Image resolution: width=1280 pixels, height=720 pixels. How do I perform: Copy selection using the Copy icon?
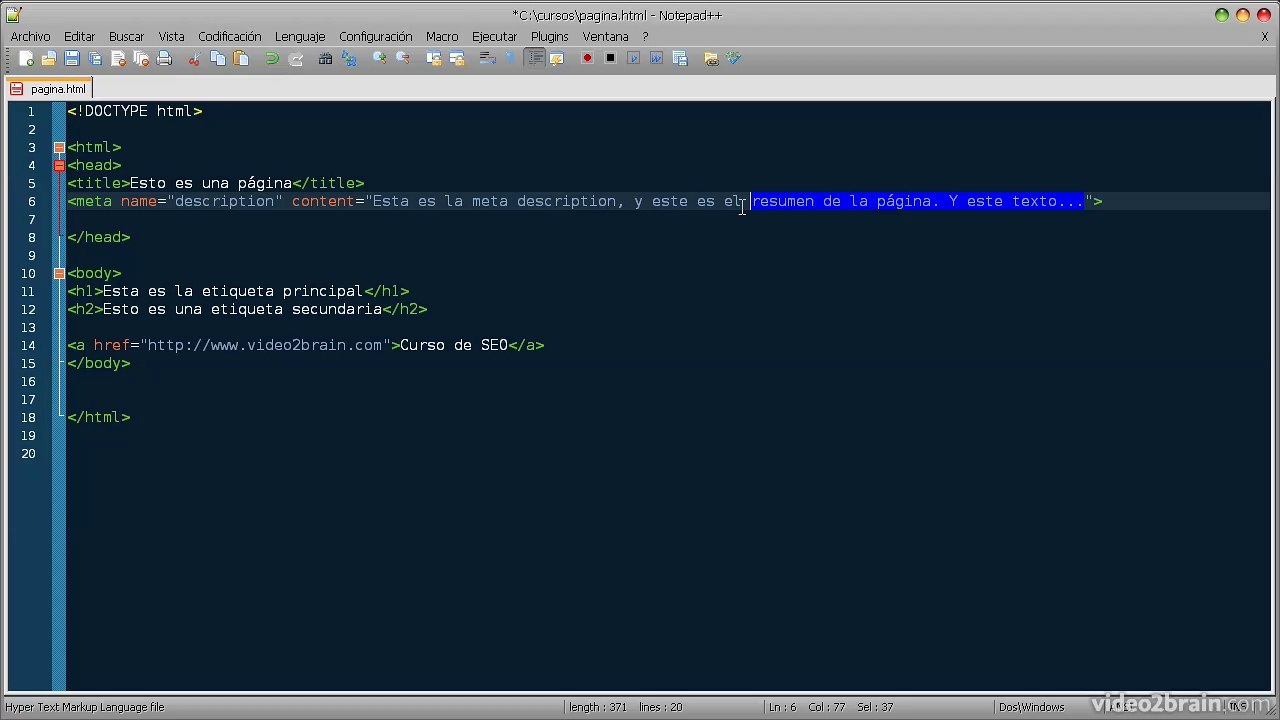(x=218, y=59)
